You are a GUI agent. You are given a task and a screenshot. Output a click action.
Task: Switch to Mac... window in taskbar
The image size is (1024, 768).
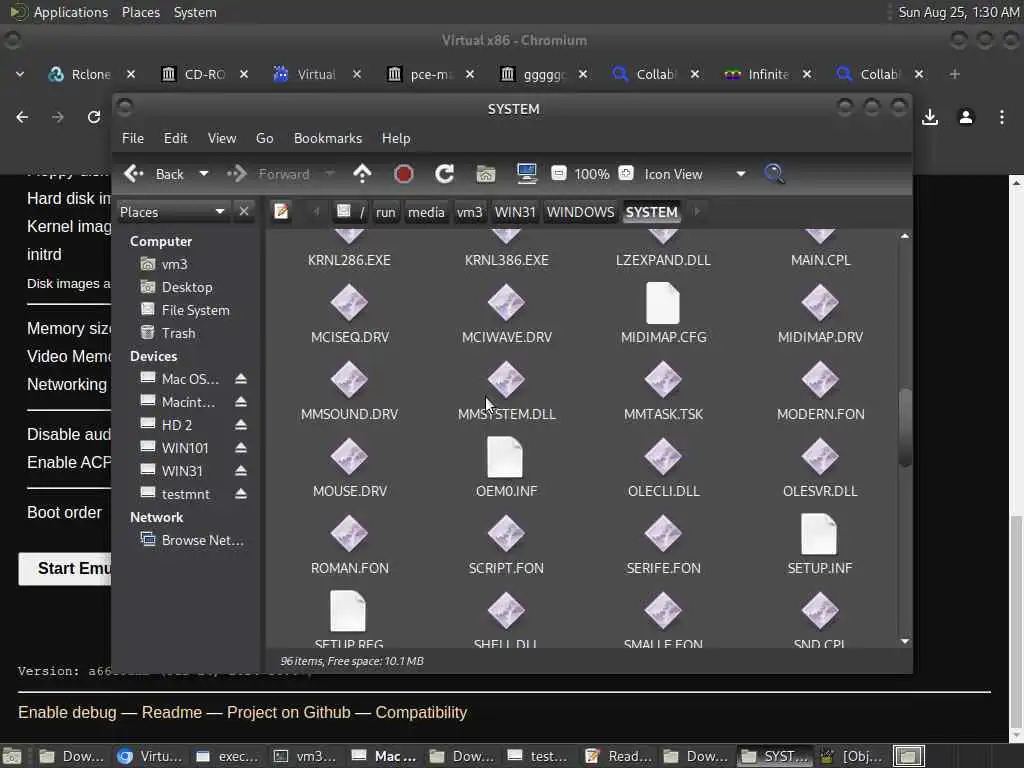[x=385, y=756]
